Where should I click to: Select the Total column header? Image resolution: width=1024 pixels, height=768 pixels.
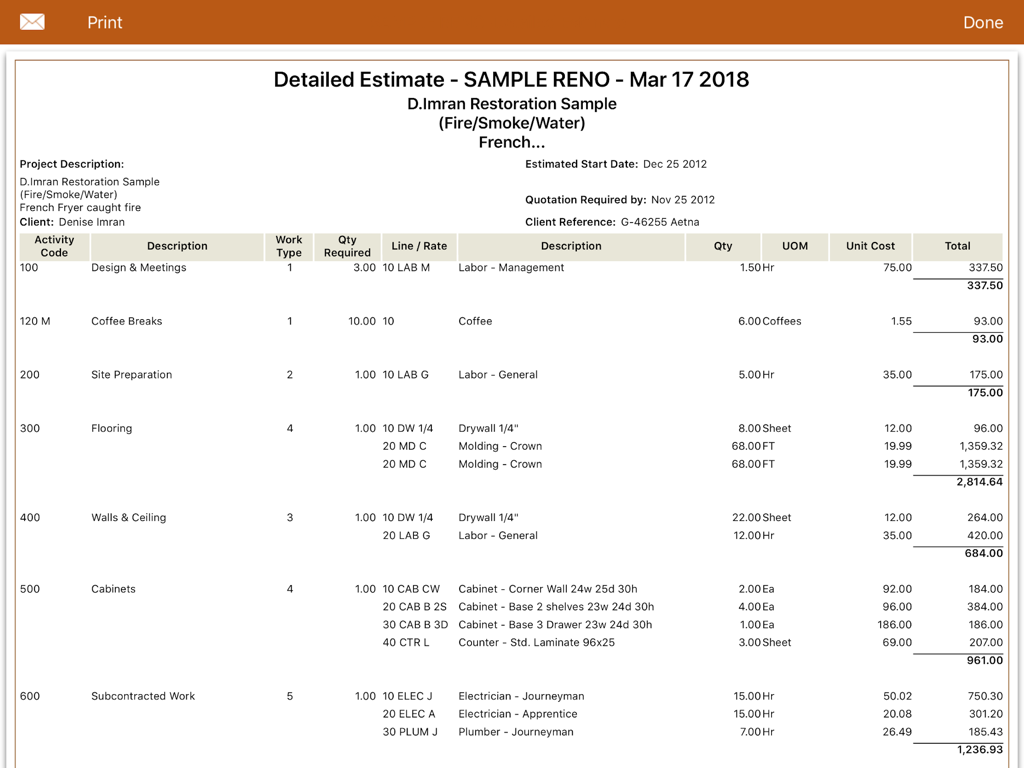point(957,246)
